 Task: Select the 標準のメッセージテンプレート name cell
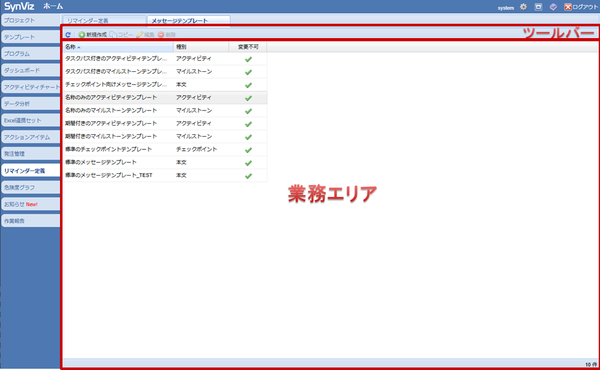point(118,162)
